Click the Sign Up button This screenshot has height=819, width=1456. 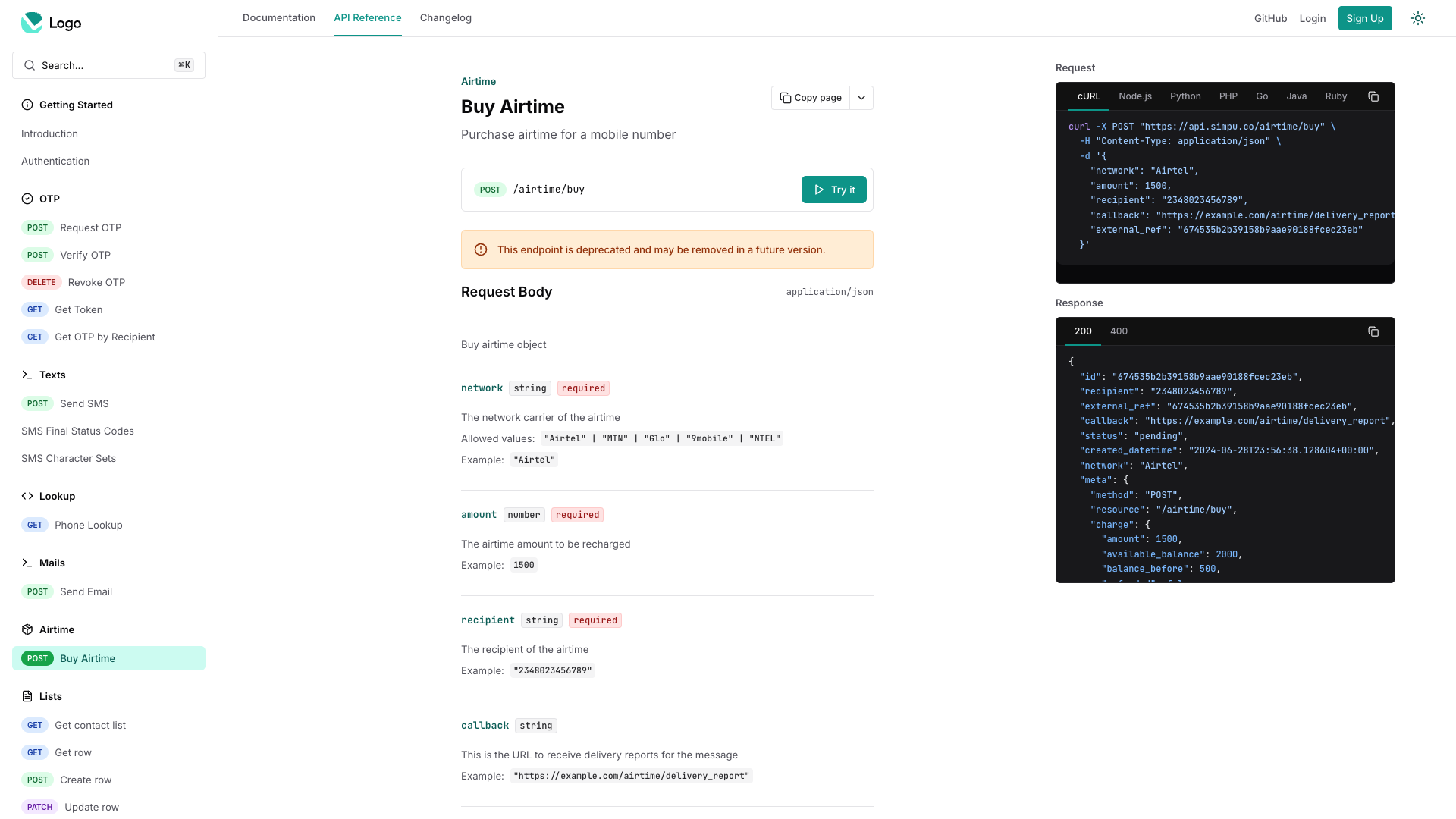1365,18
